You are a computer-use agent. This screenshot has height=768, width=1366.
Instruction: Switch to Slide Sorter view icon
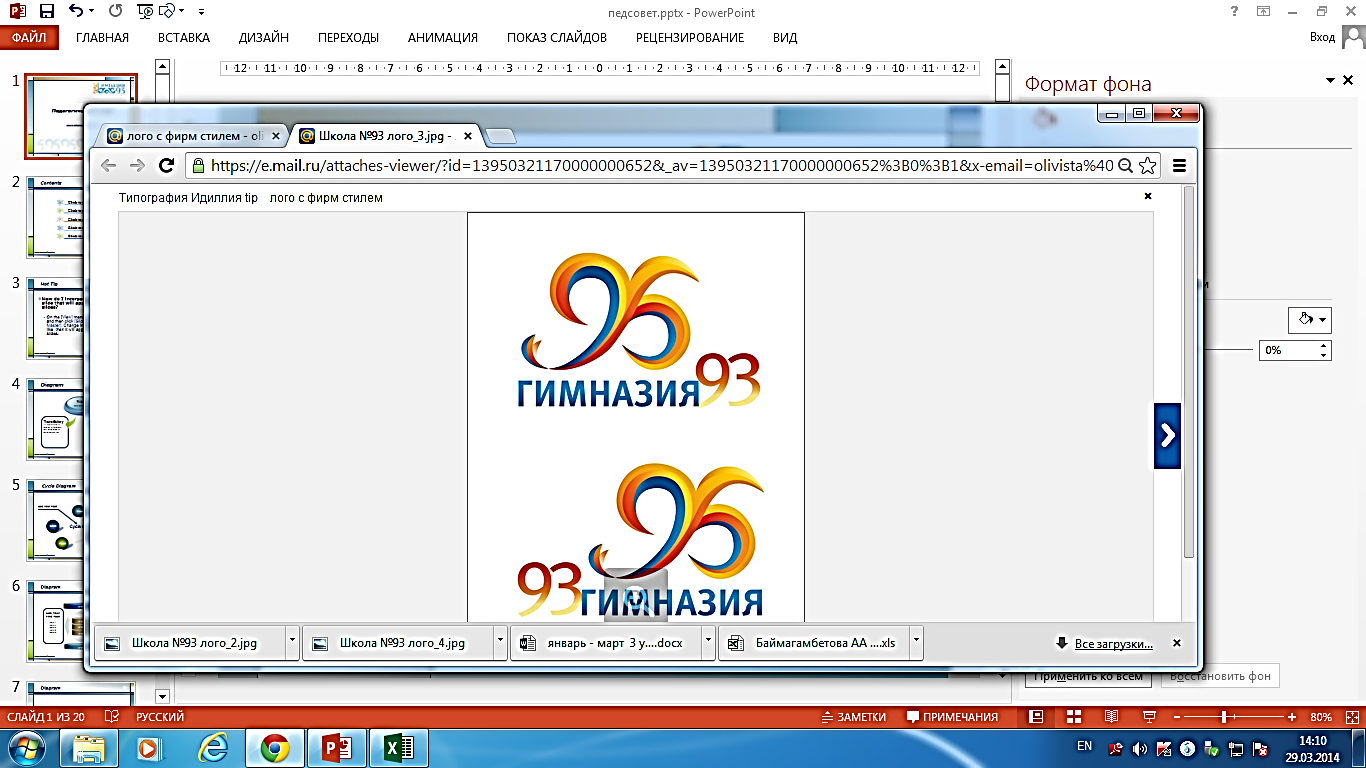click(1073, 717)
